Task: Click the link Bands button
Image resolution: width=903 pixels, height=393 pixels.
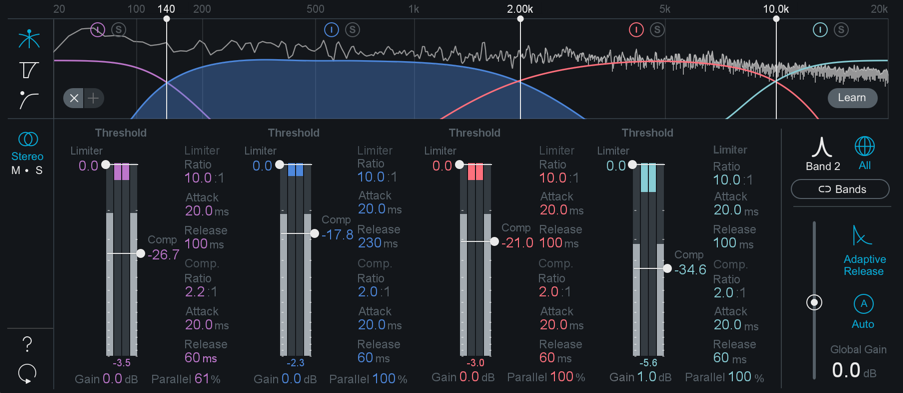Action: click(x=840, y=189)
